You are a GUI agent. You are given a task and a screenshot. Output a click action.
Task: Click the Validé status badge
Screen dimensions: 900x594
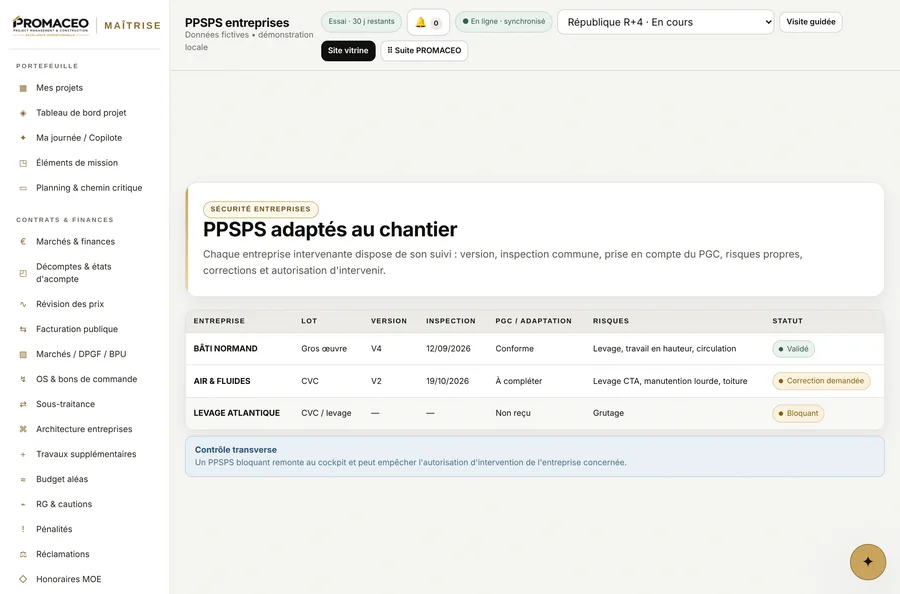(793, 349)
